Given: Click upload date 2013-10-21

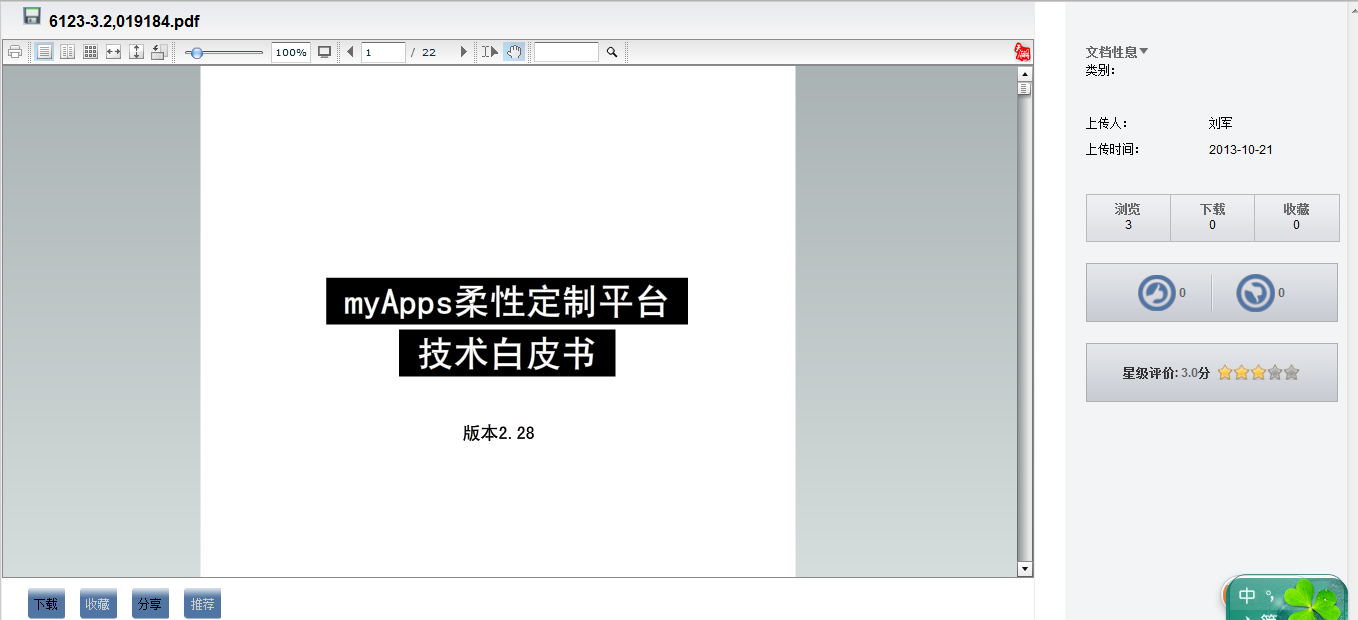Looking at the screenshot, I should click(1241, 150).
